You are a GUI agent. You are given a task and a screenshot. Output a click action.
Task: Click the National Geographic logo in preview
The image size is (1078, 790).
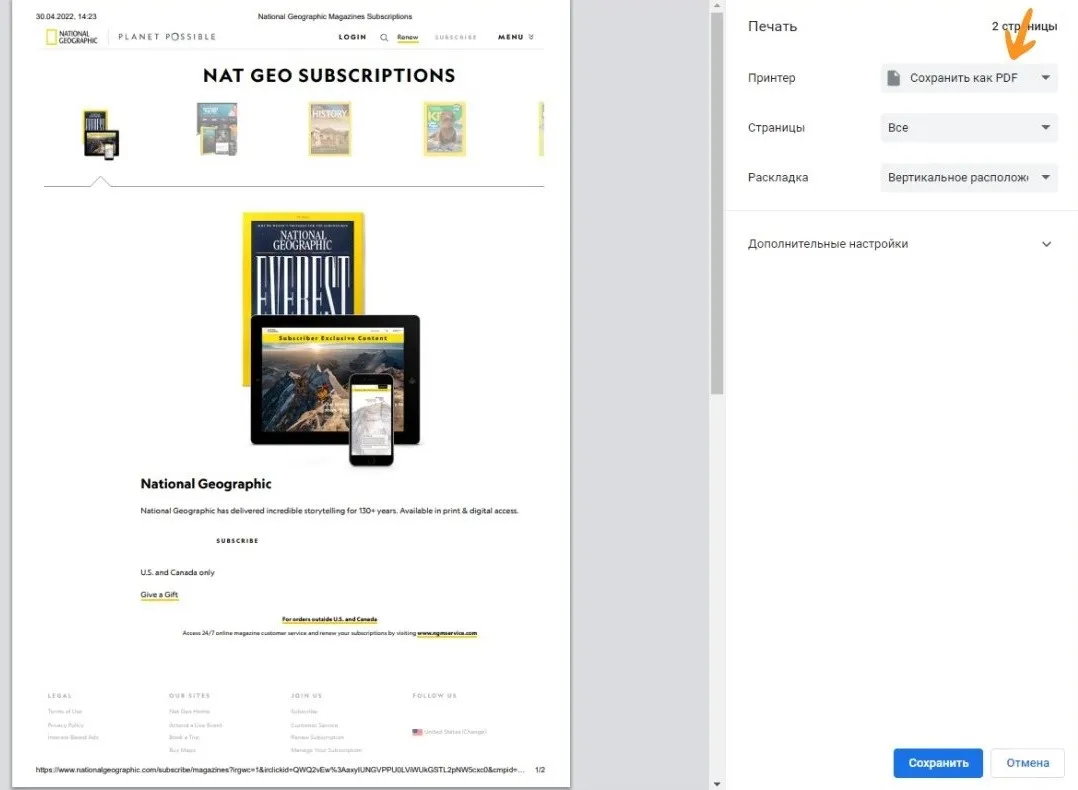click(72, 37)
